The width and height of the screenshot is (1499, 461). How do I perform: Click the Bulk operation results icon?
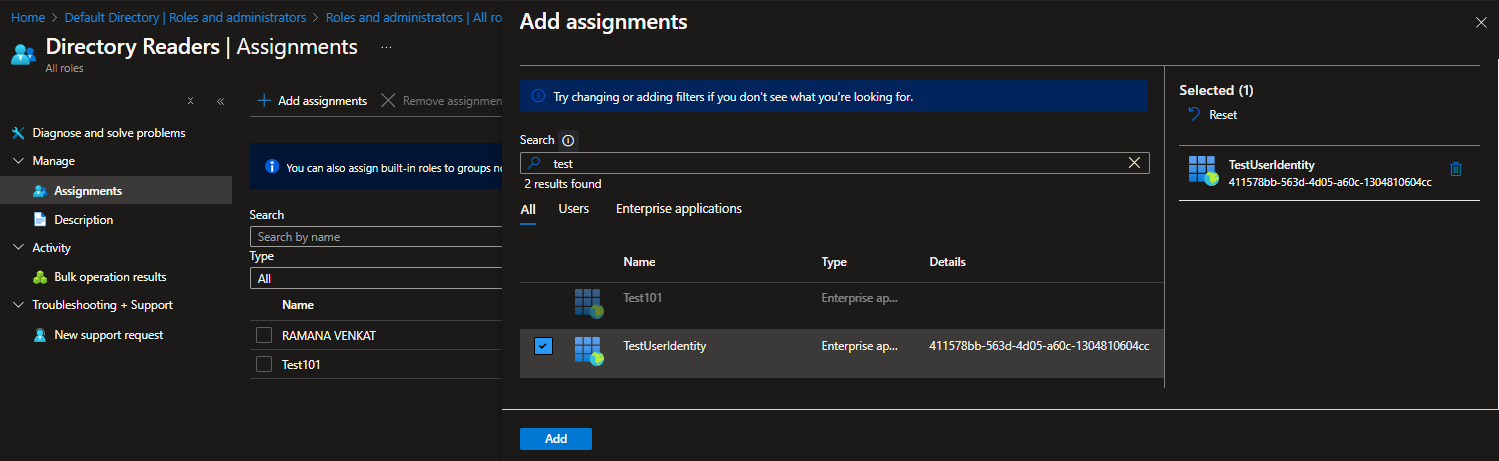tap(40, 277)
